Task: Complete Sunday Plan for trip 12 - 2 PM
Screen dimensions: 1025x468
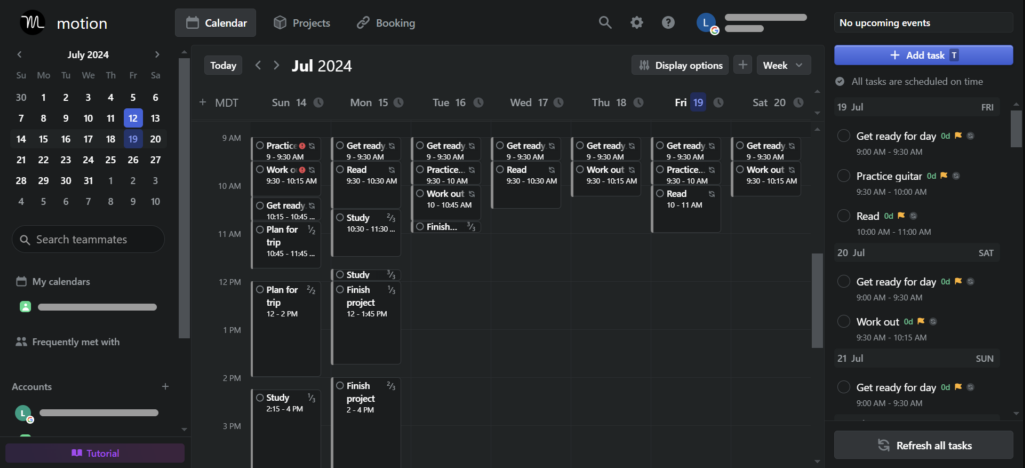Action: 260,290
